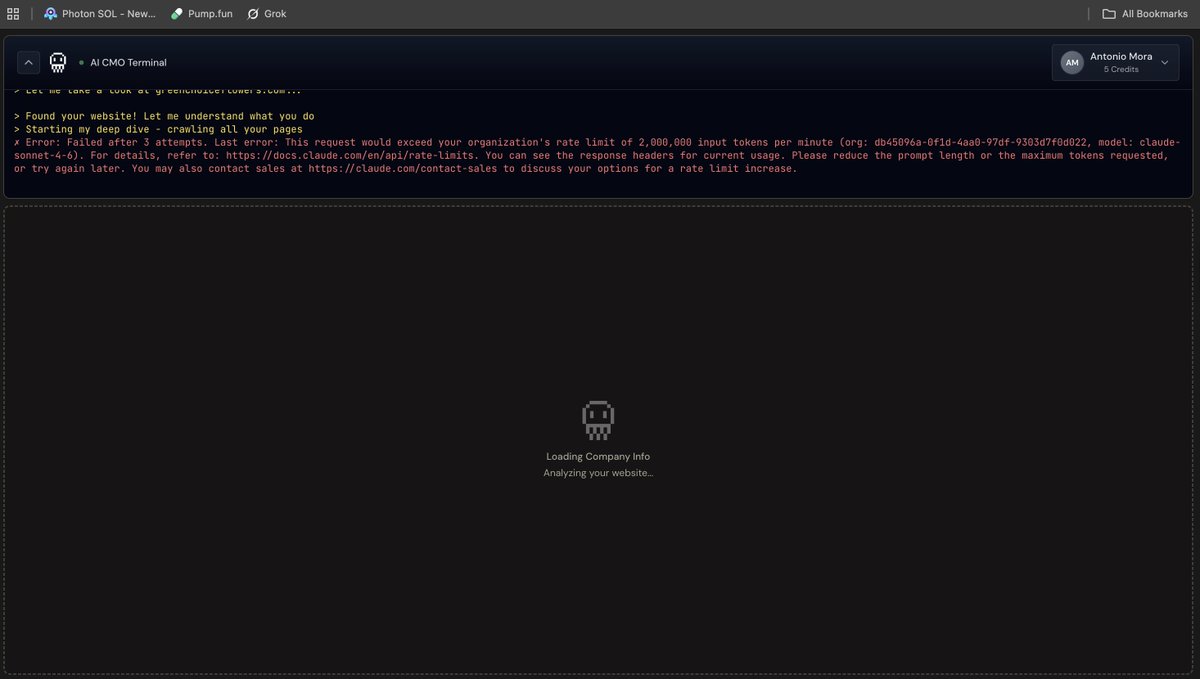This screenshot has width=1200, height=679.
Task: Click the Photon SOL bookmark favicon
Action: pos(50,14)
